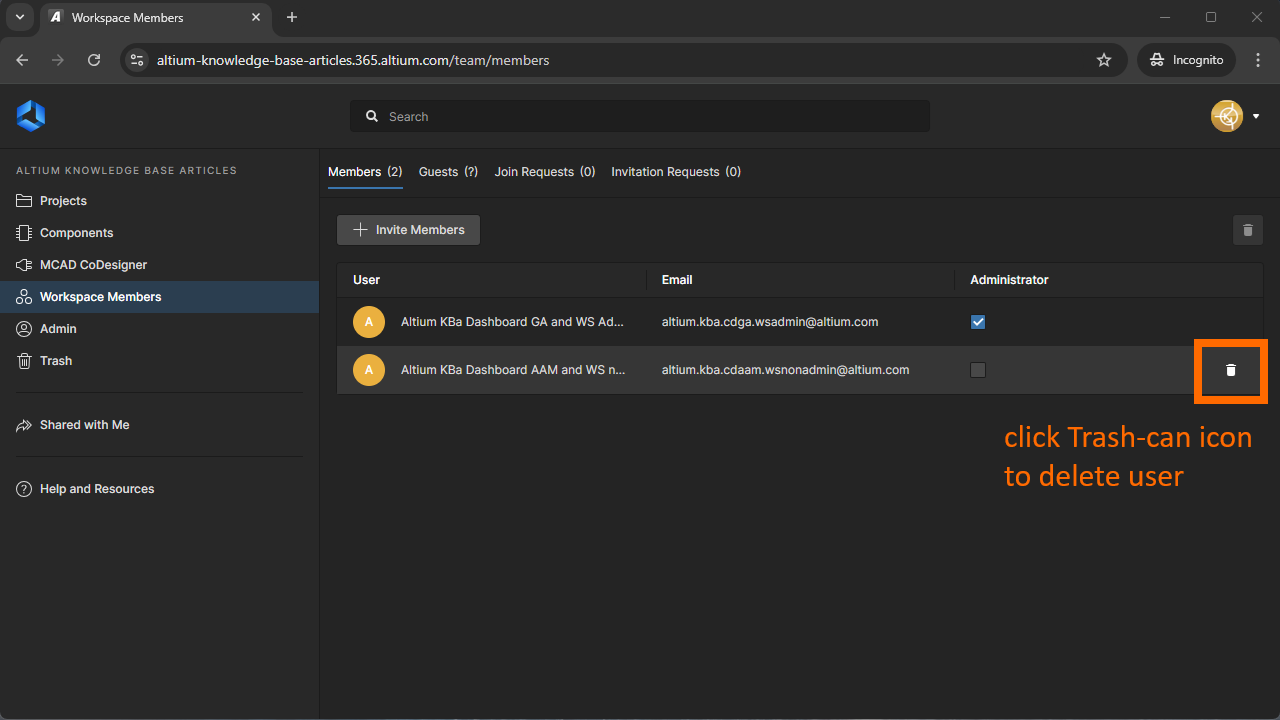Open Shared with Me link

pyautogui.click(x=84, y=425)
